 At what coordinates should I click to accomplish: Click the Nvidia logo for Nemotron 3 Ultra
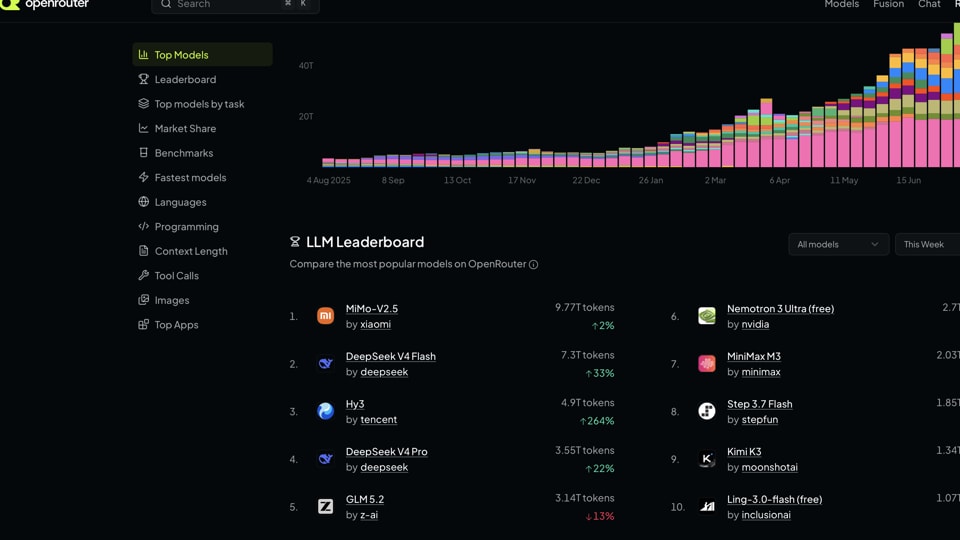[707, 315]
